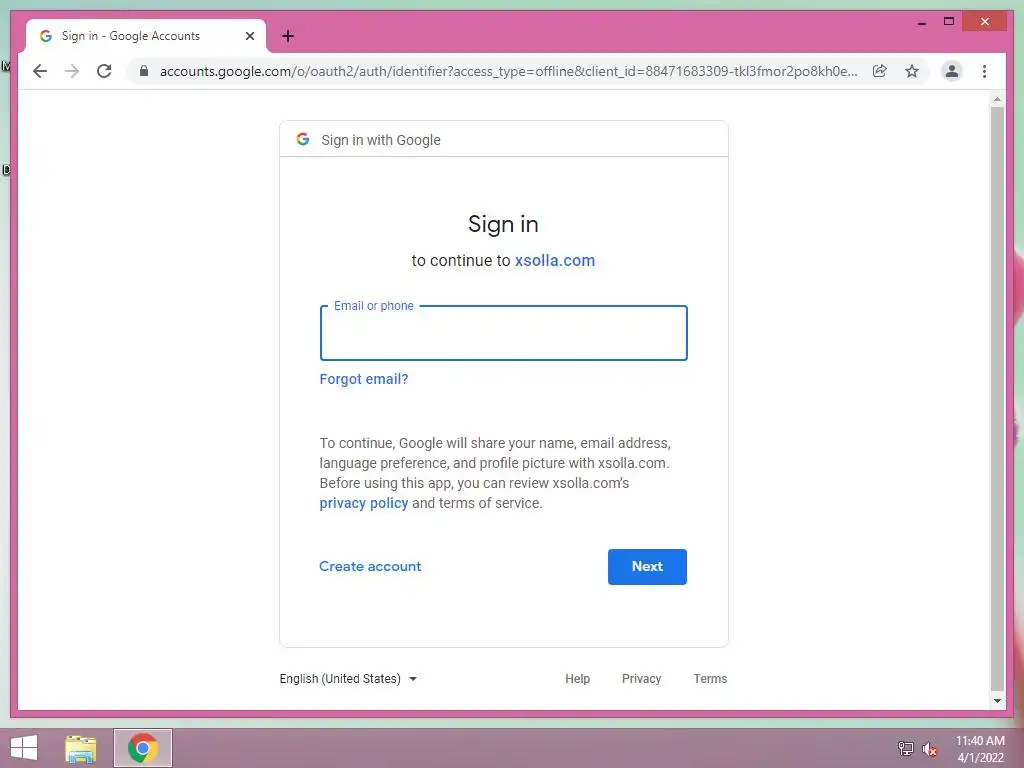
Task: Click the muted volume tray icon
Action: click(x=930, y=749)
